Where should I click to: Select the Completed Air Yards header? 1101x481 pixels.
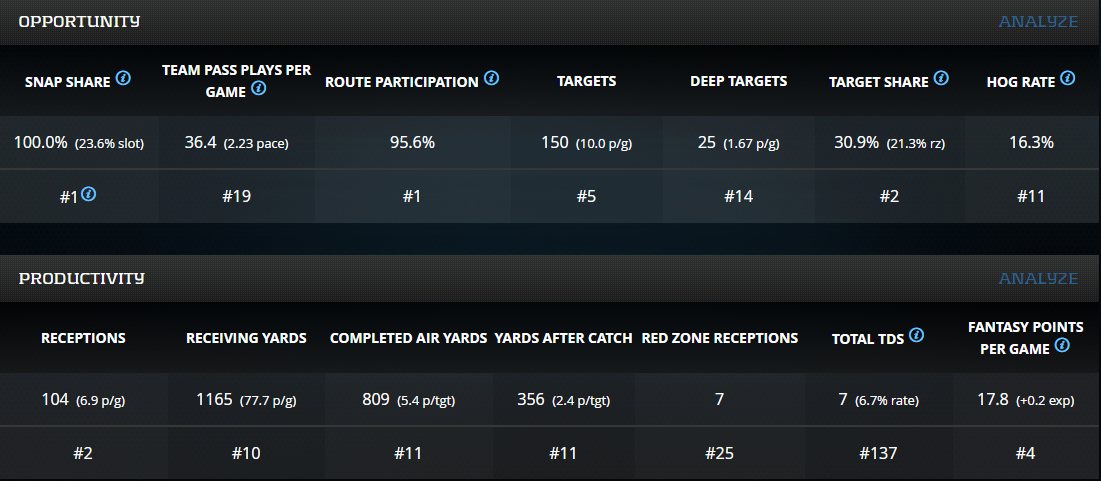[x=408, y=338]
